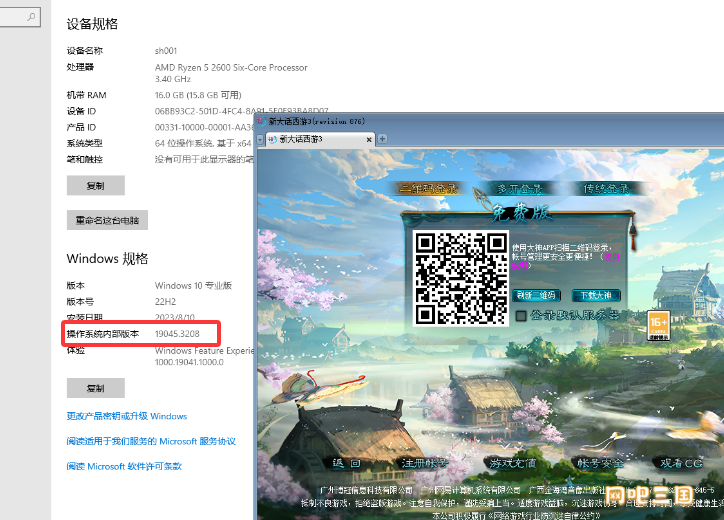
Task: Click 返回 at the game bottom
Action: pos(346,463)
